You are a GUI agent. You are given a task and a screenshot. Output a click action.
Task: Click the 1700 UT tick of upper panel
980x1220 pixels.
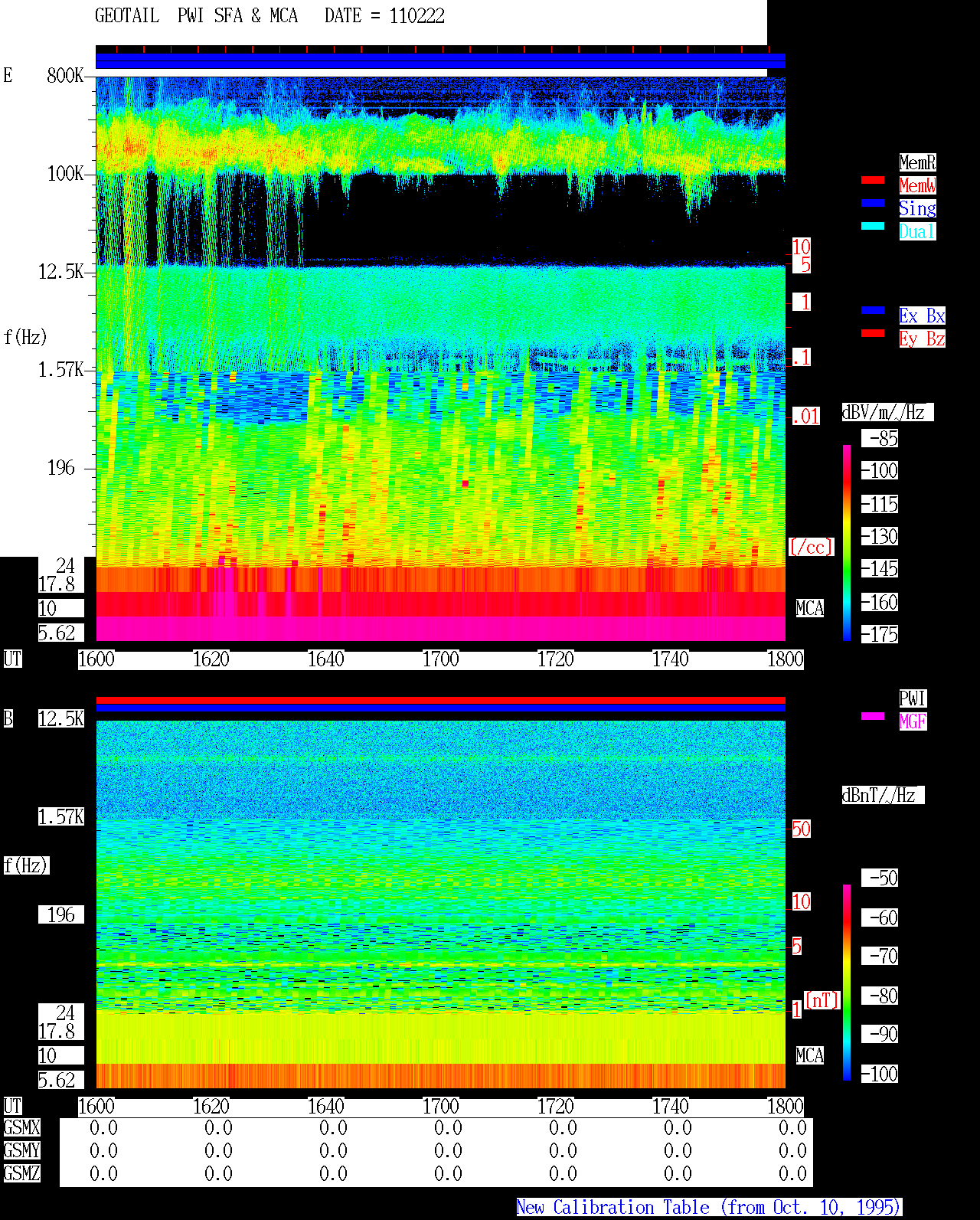440,659
